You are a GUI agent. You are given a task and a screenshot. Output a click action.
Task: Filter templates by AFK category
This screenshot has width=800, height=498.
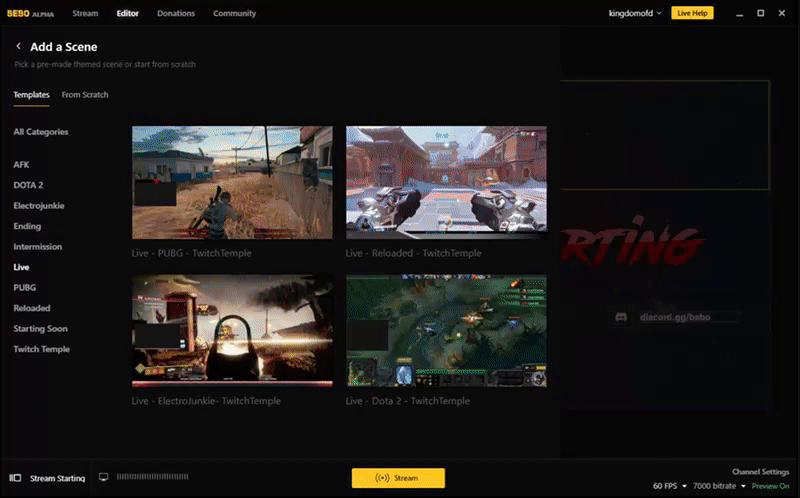pyautogui.click(x=21, y=165)
